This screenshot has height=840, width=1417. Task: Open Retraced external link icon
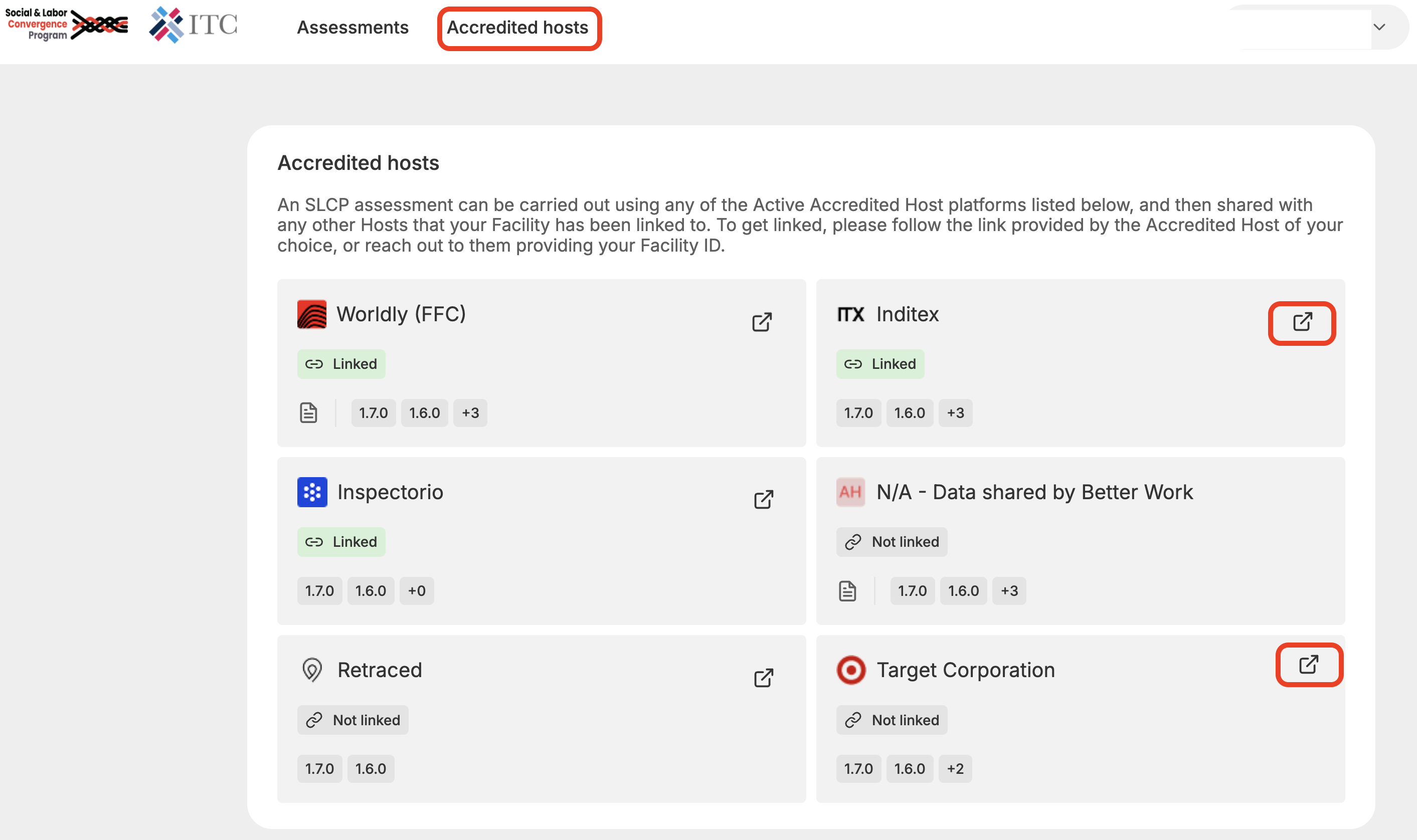[x=763, y=678]
